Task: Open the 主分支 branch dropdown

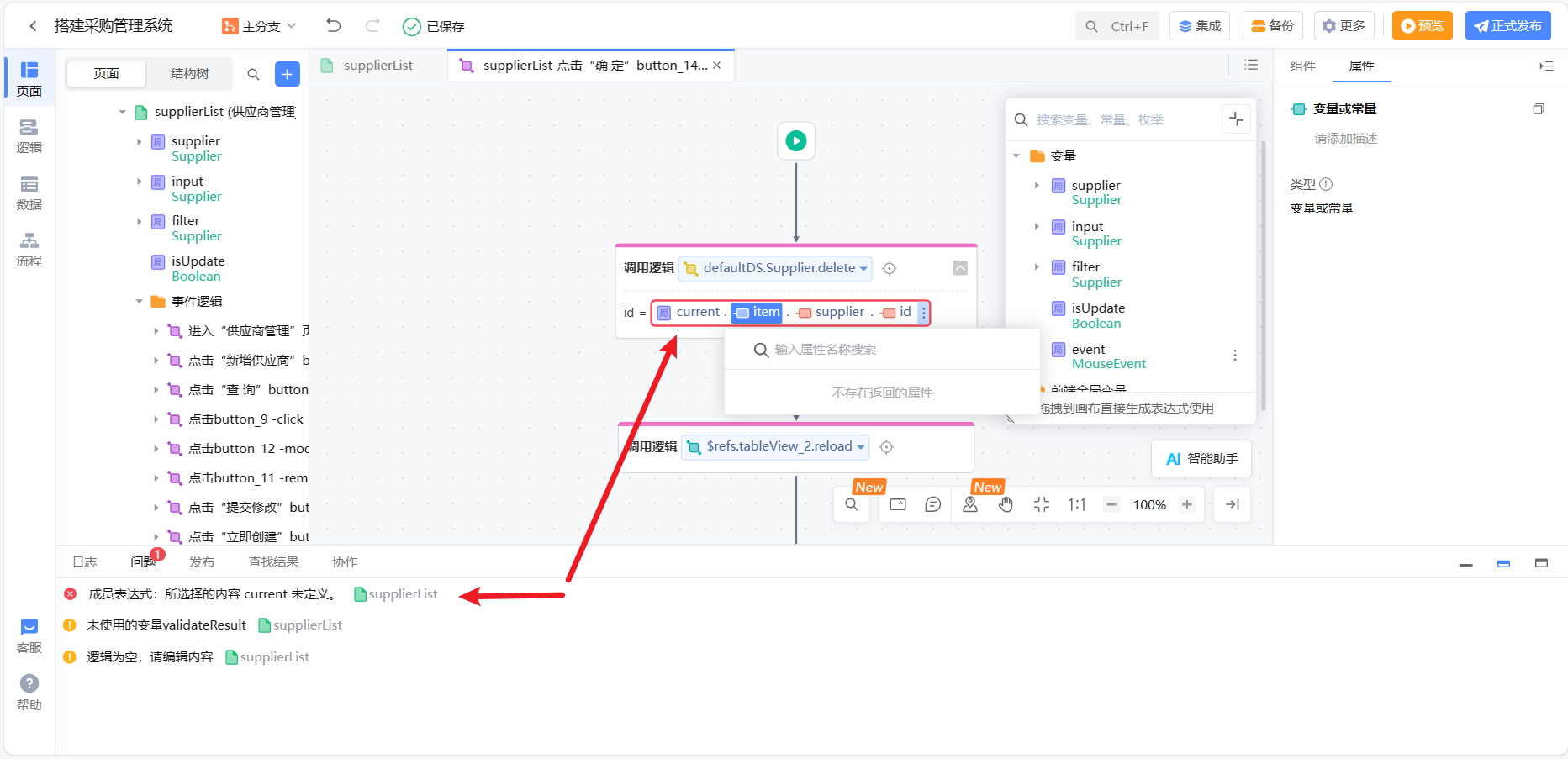Action: click(x=260, y=26)
